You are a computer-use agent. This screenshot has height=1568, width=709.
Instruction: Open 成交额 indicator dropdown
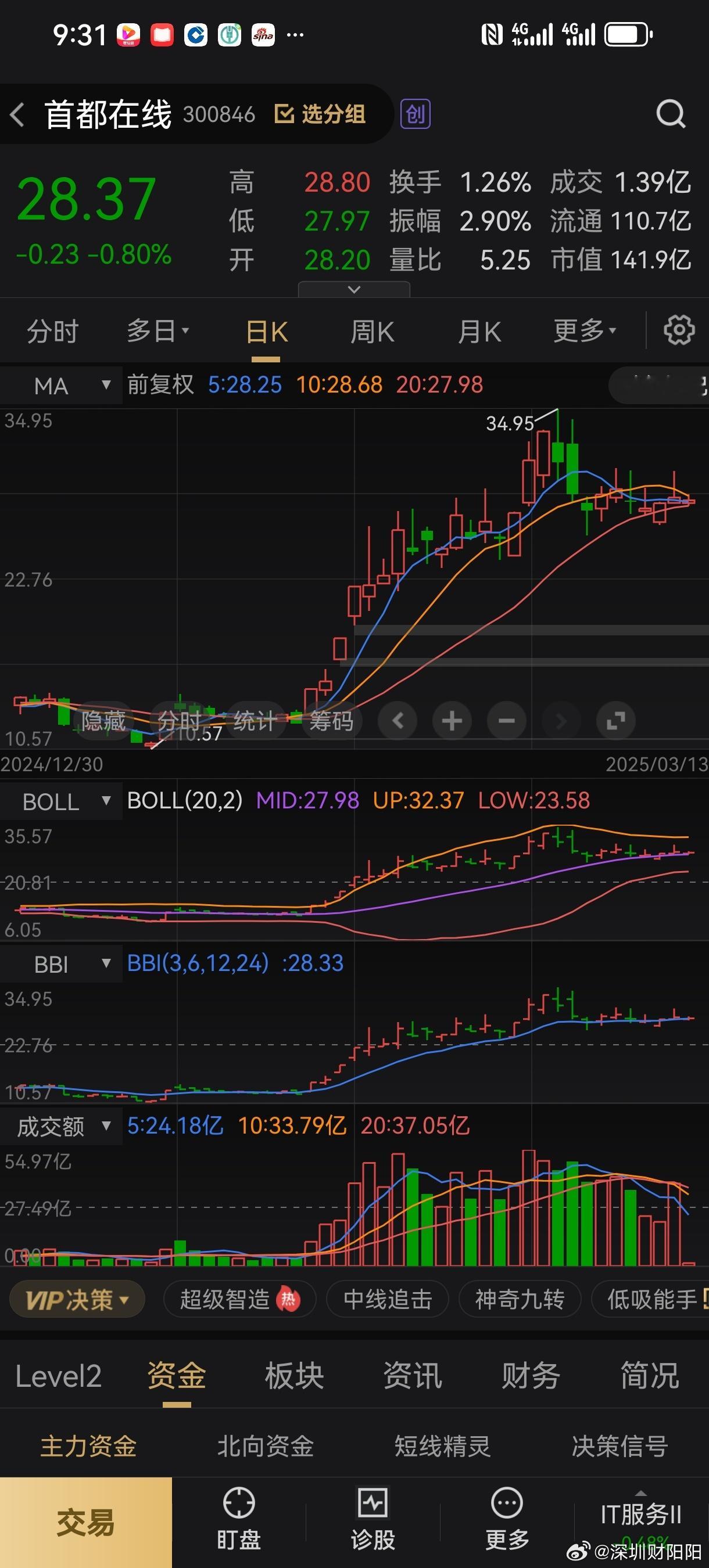pos(61,1127)
